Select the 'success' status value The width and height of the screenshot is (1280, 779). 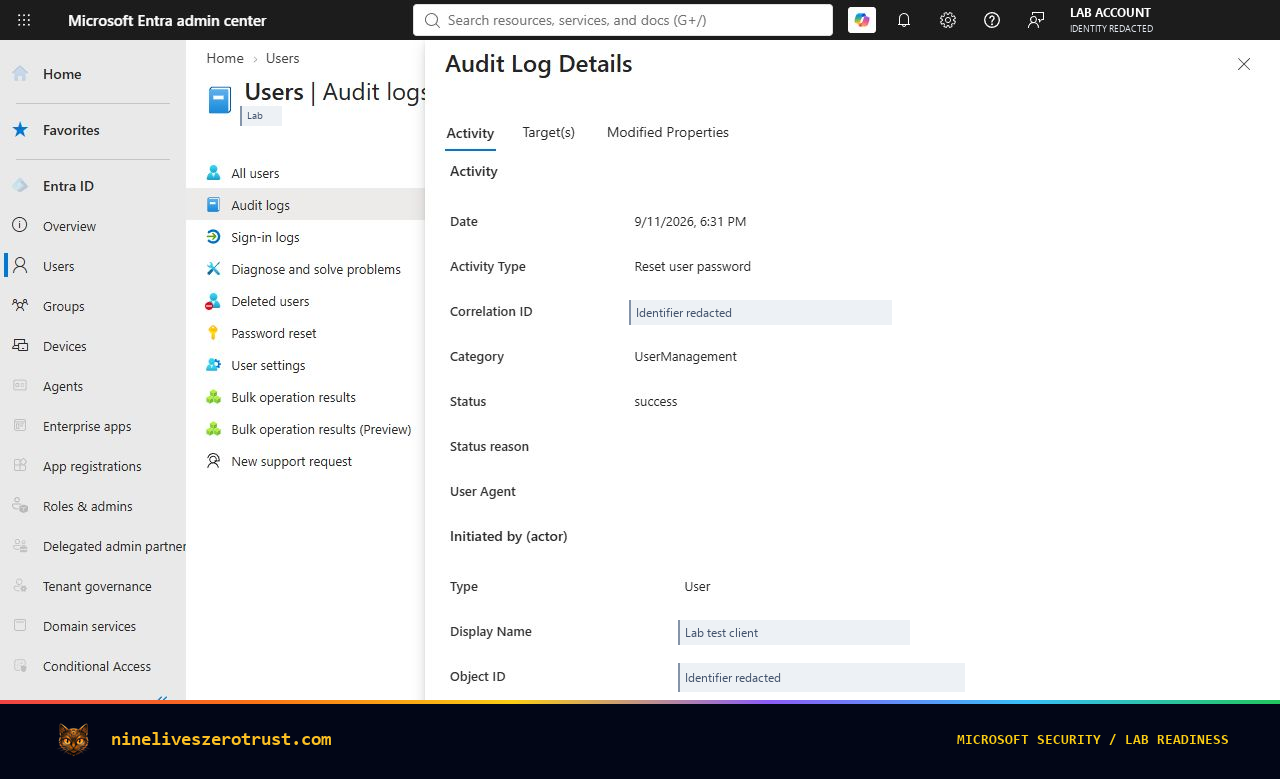(x=656, y=402)
